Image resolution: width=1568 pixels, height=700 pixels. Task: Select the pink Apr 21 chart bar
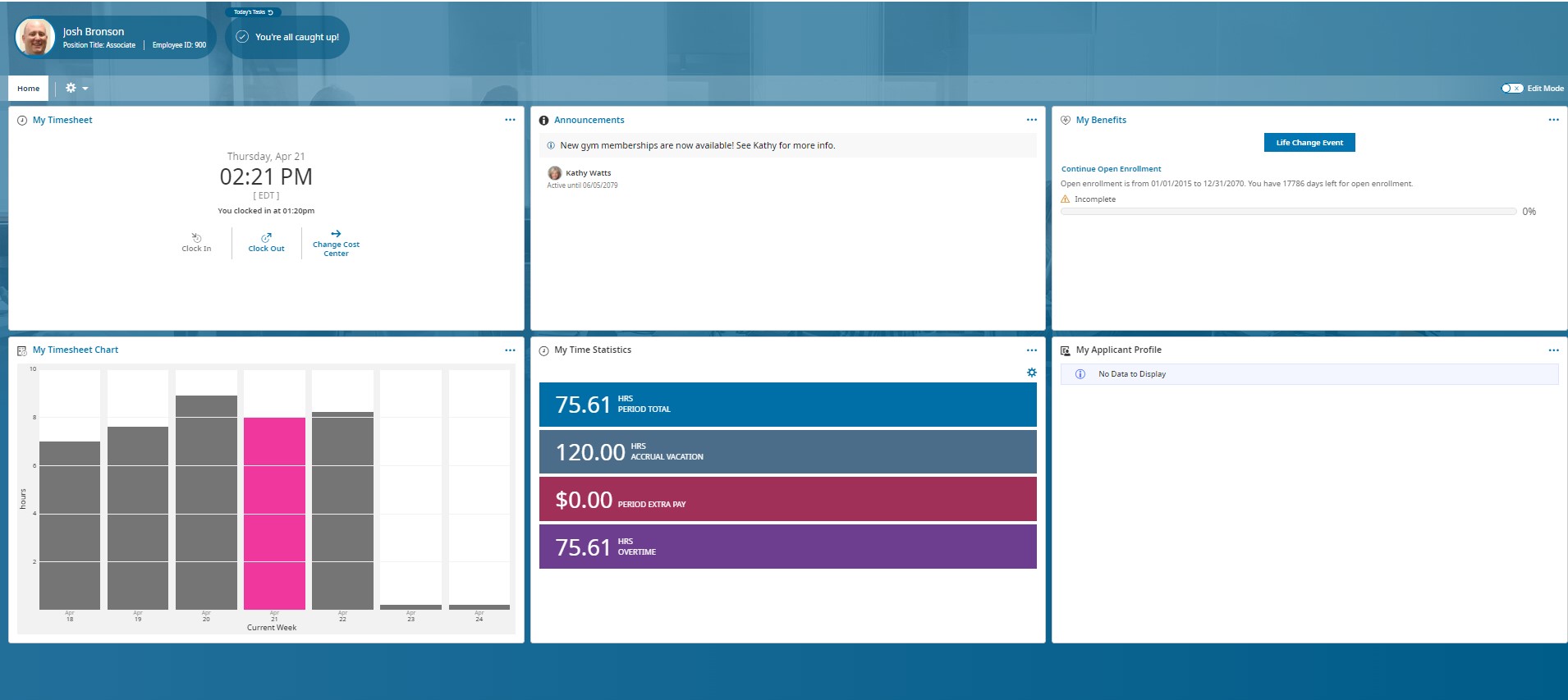[x=274, y=513]
